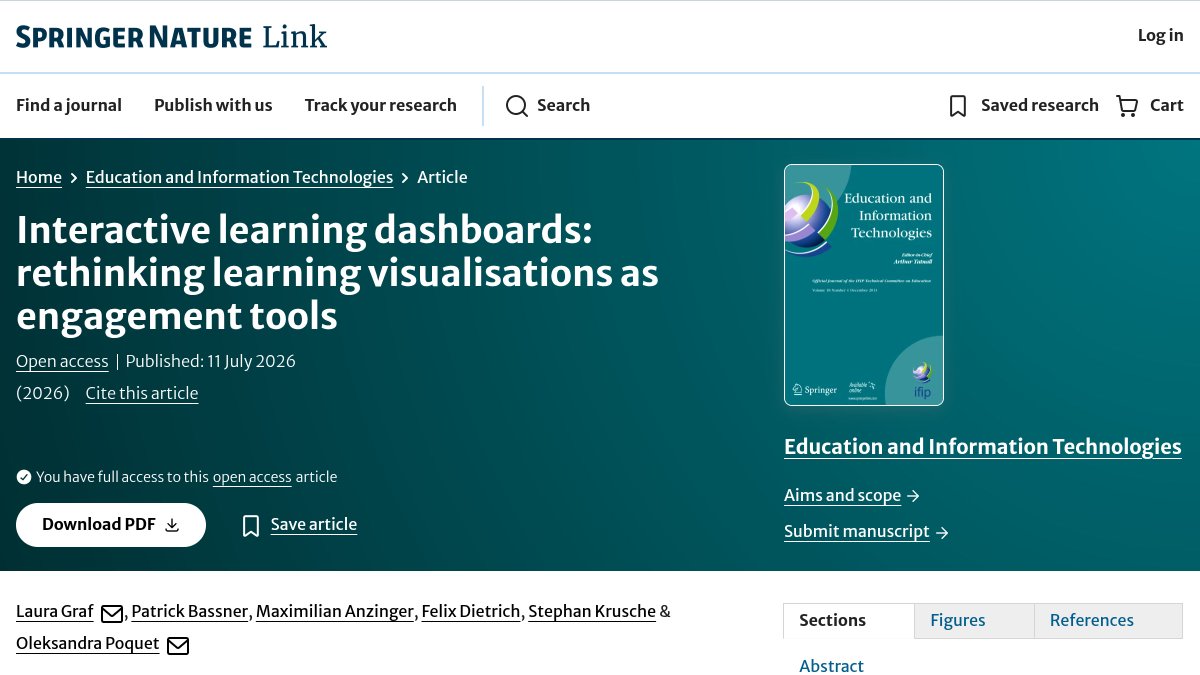Click the arrow after Aims and scope

pos(913,496)
